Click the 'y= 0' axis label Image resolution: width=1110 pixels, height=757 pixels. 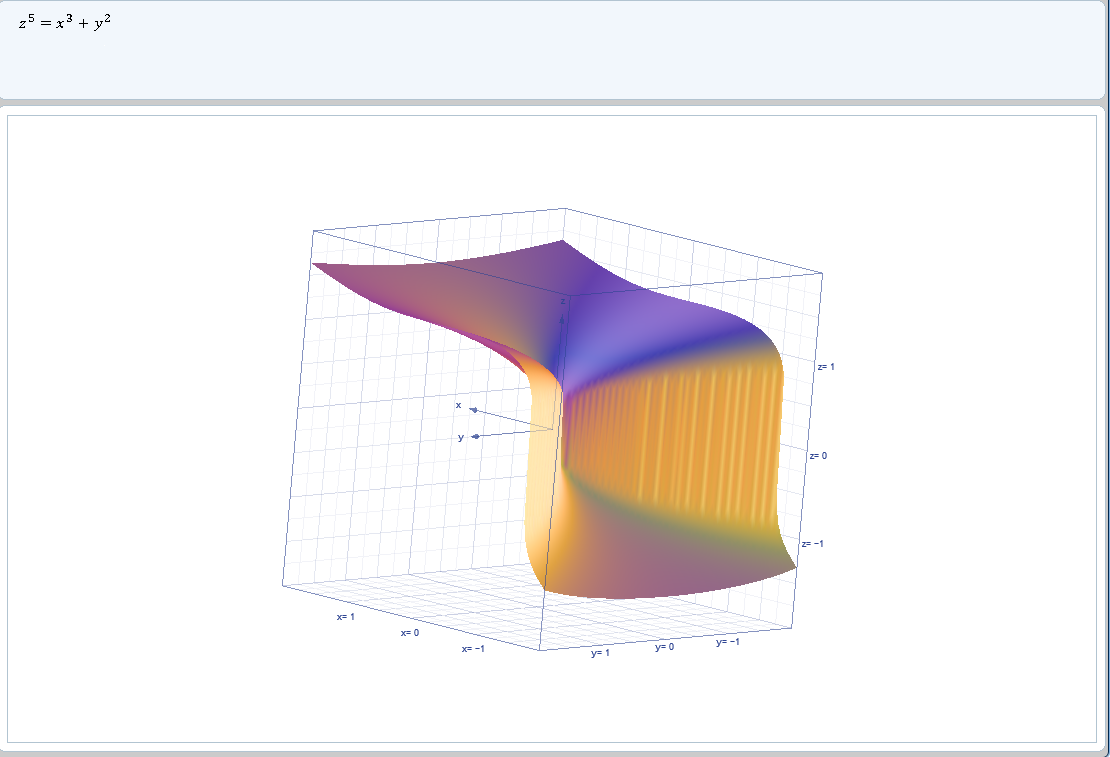pos(664,647)
